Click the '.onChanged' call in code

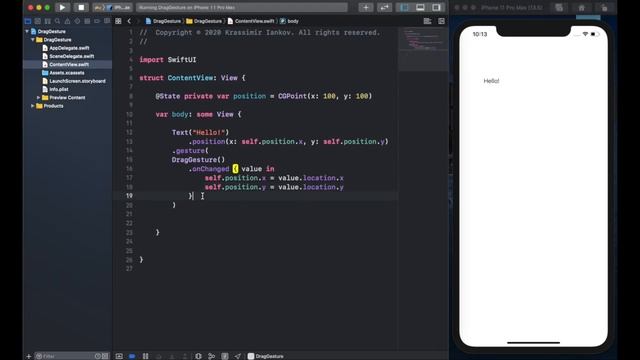click(x=209, y=169)
